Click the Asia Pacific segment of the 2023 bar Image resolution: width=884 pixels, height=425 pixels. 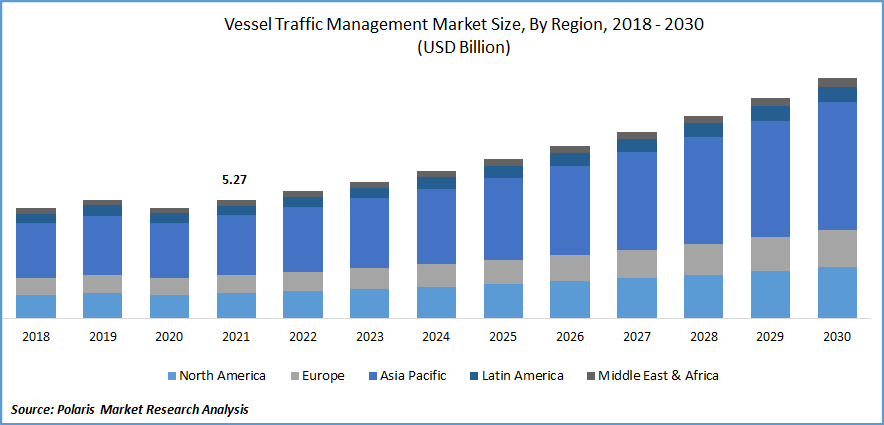click(370, 233)
